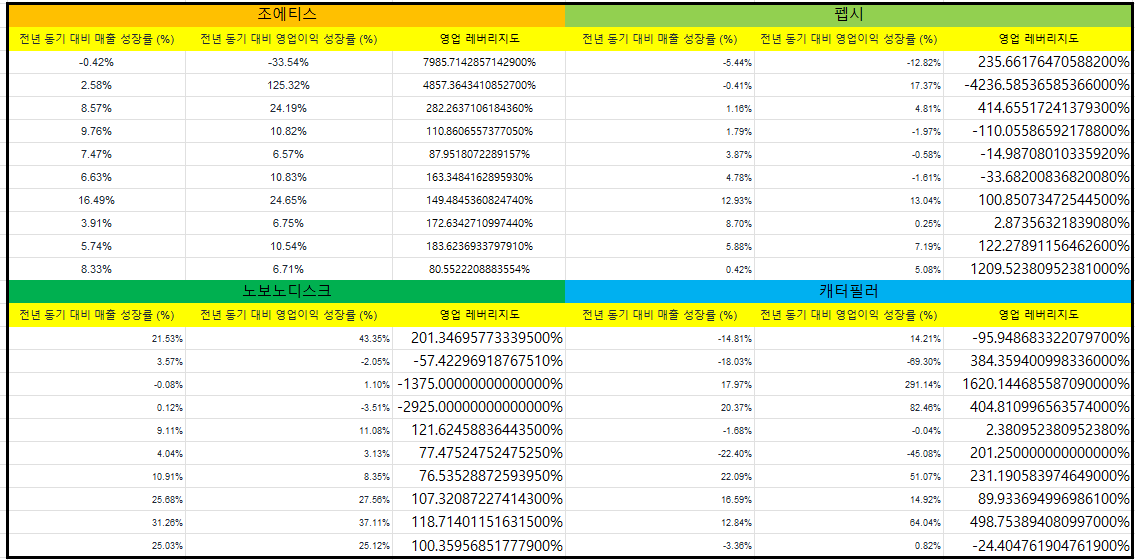The width and height of the screenshot is (1135, 560).
Task: Click 매출 성장률 column header under 펩시
Action: (x=660, y=39)
